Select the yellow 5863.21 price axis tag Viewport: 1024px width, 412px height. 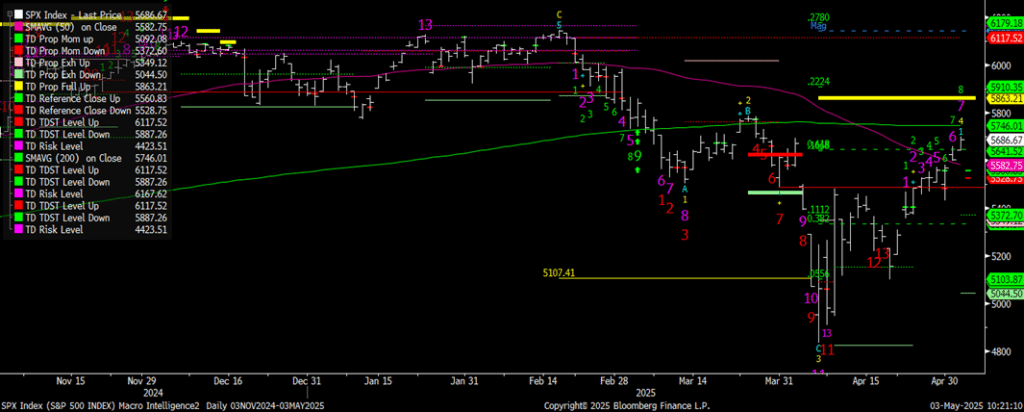(x=1001, y=99)
